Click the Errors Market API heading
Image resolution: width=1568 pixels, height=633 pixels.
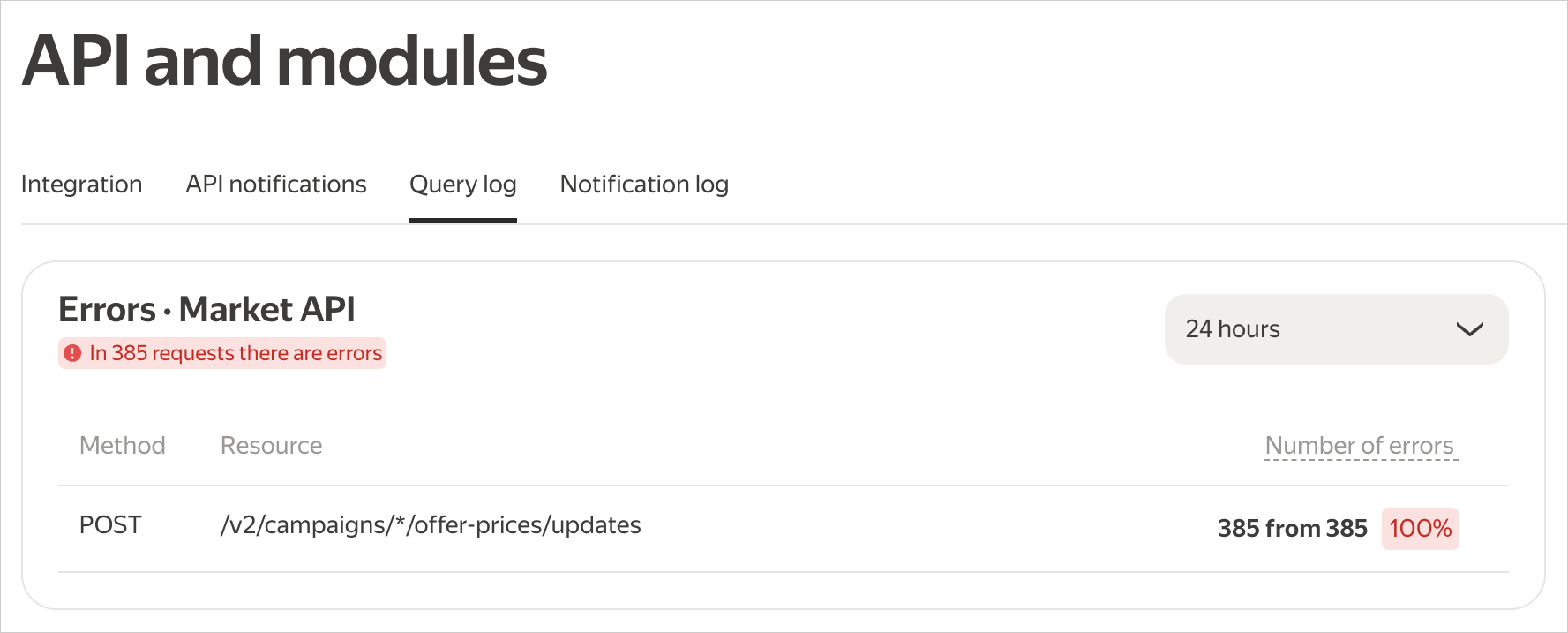(206, 310)
